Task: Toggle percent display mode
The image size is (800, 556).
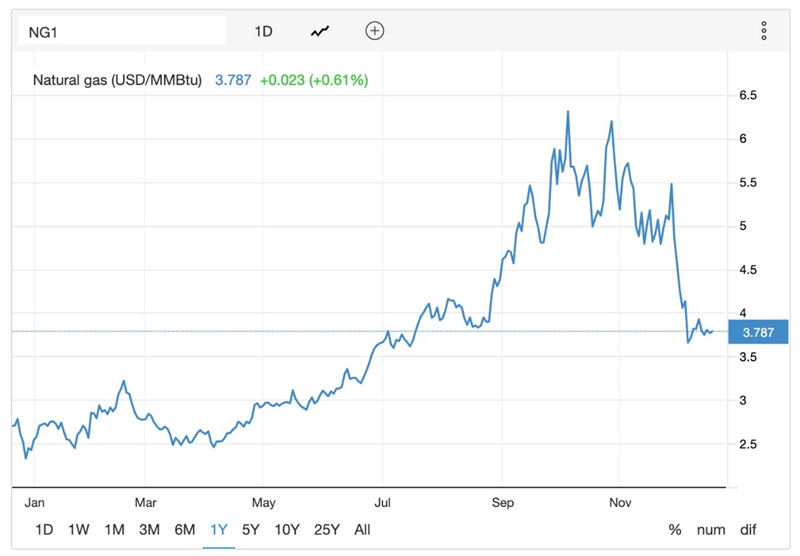Action: pos(675,530)
